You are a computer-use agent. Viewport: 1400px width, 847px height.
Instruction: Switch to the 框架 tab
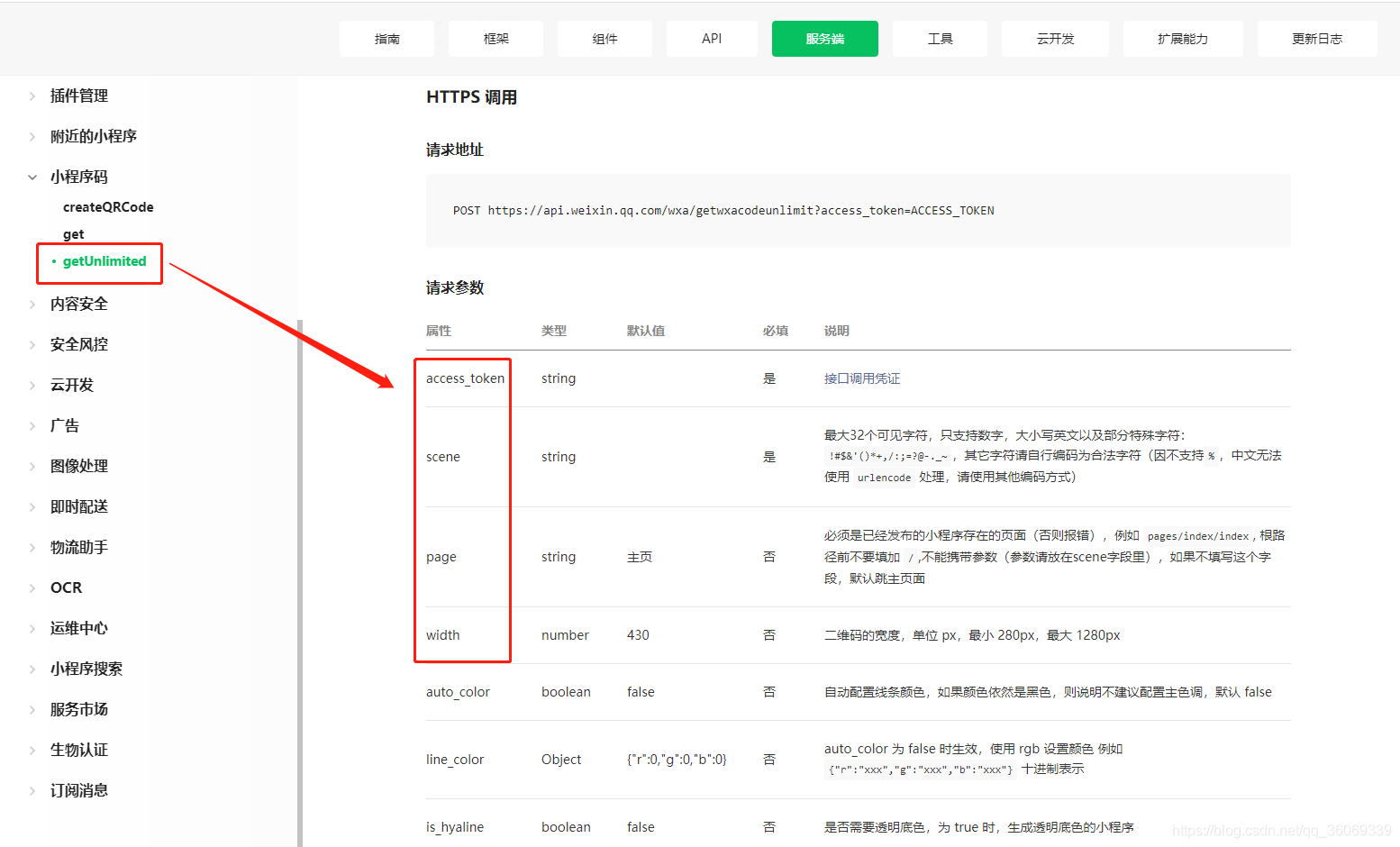[x=495, y=39]
